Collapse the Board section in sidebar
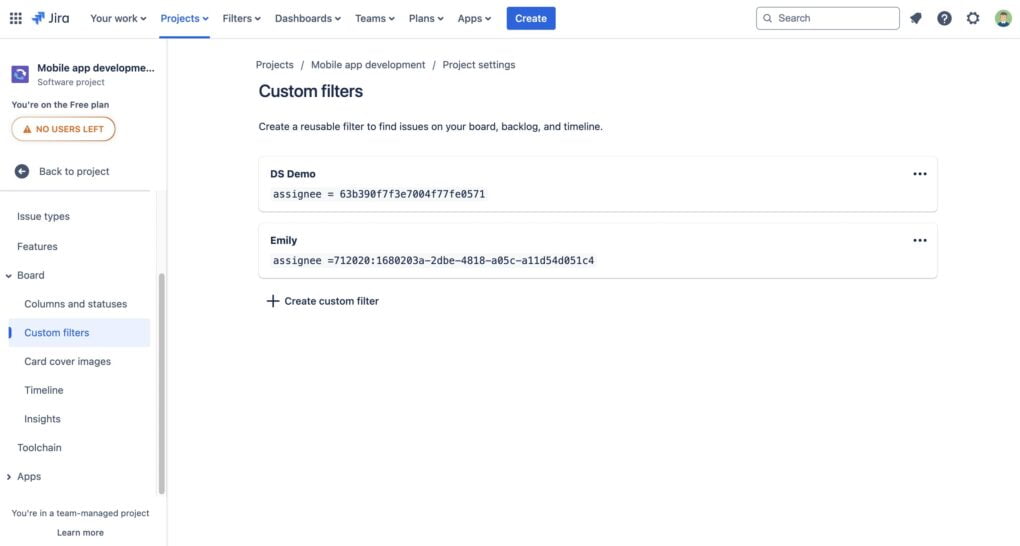1020x546 pixels. 8,276
